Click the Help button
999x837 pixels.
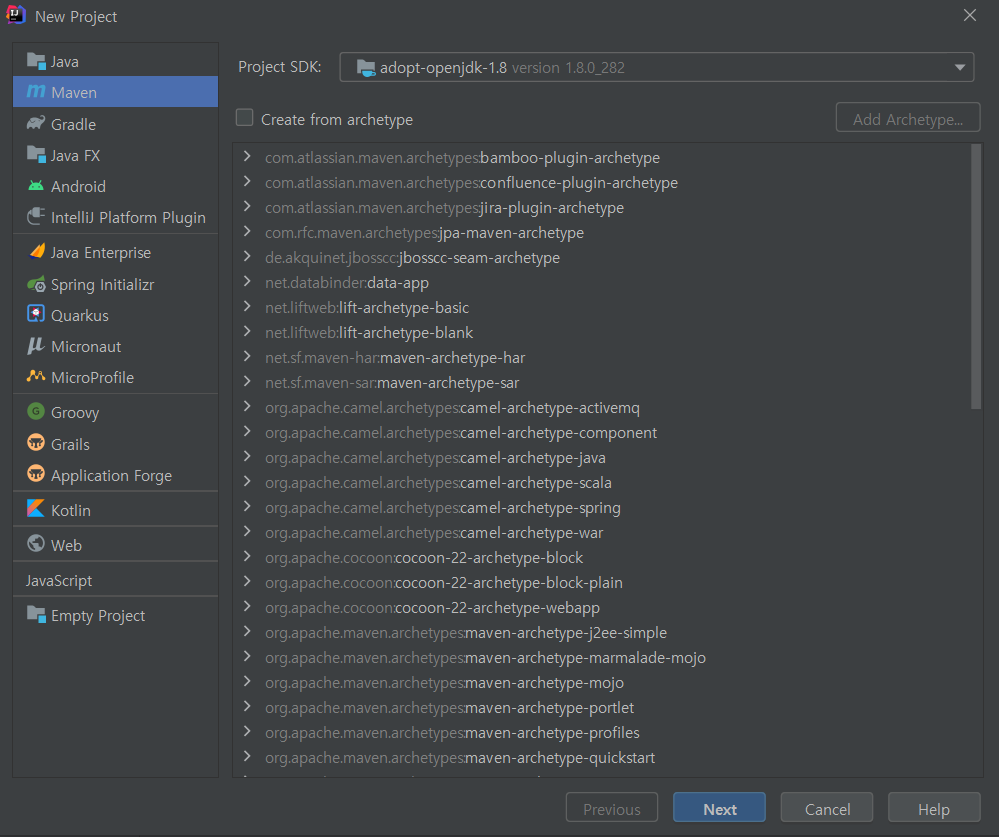934,808
